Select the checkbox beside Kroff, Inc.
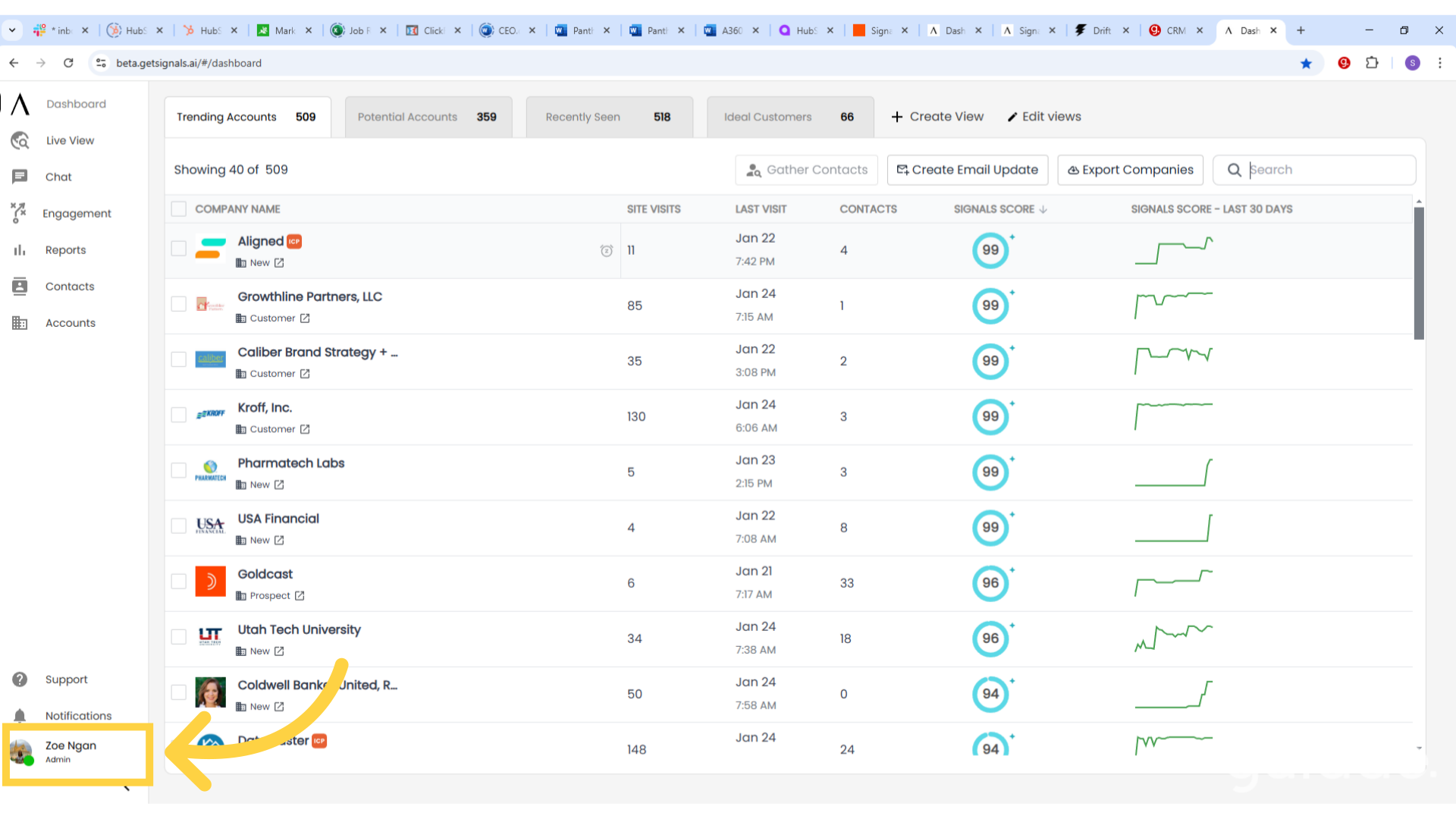 click(x=178, y=415)
